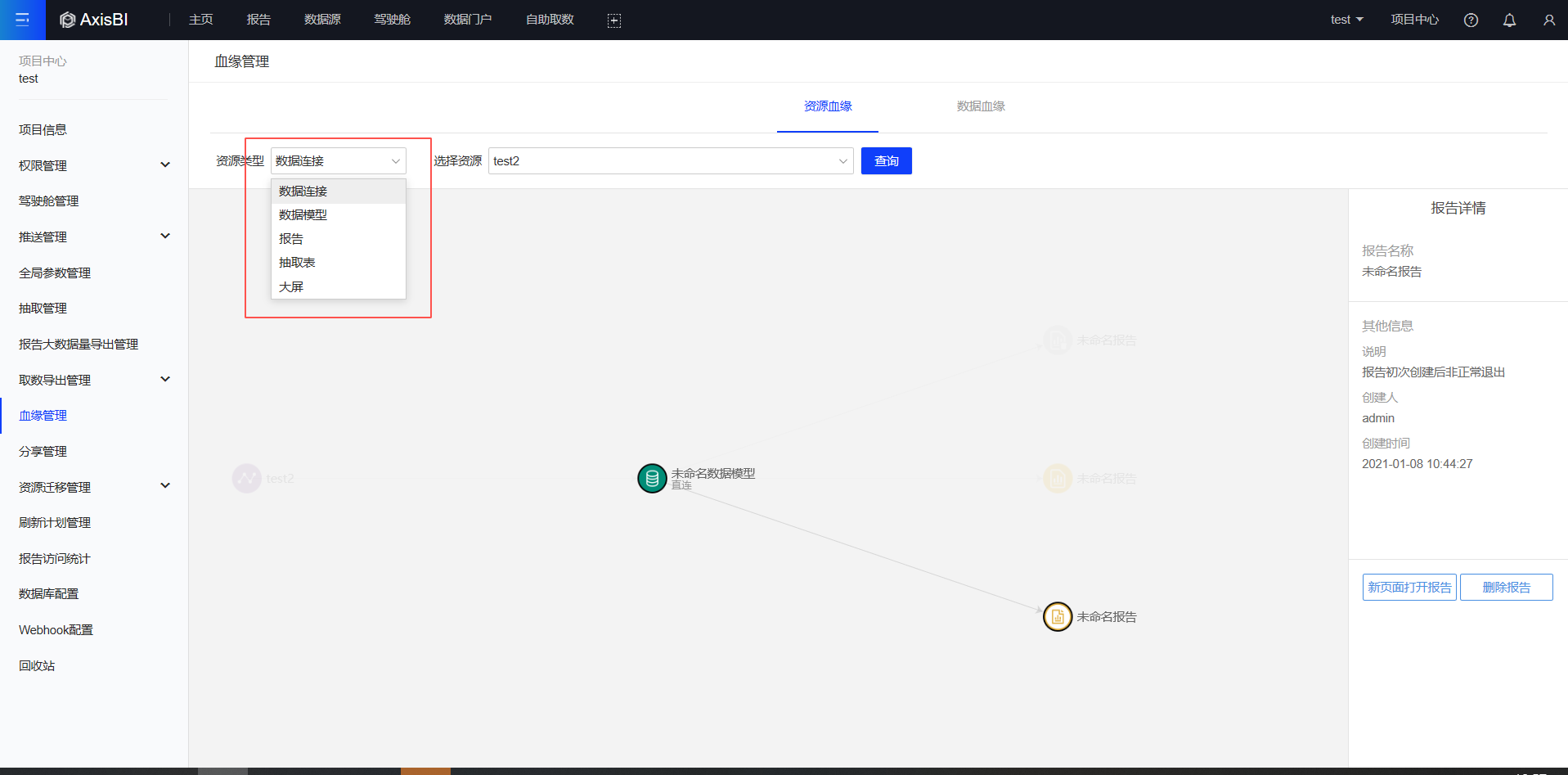The image size is (1568, 775).
Task: Expand the 取数导出管理 sidebar section
Action: click(x=165, y=380)
